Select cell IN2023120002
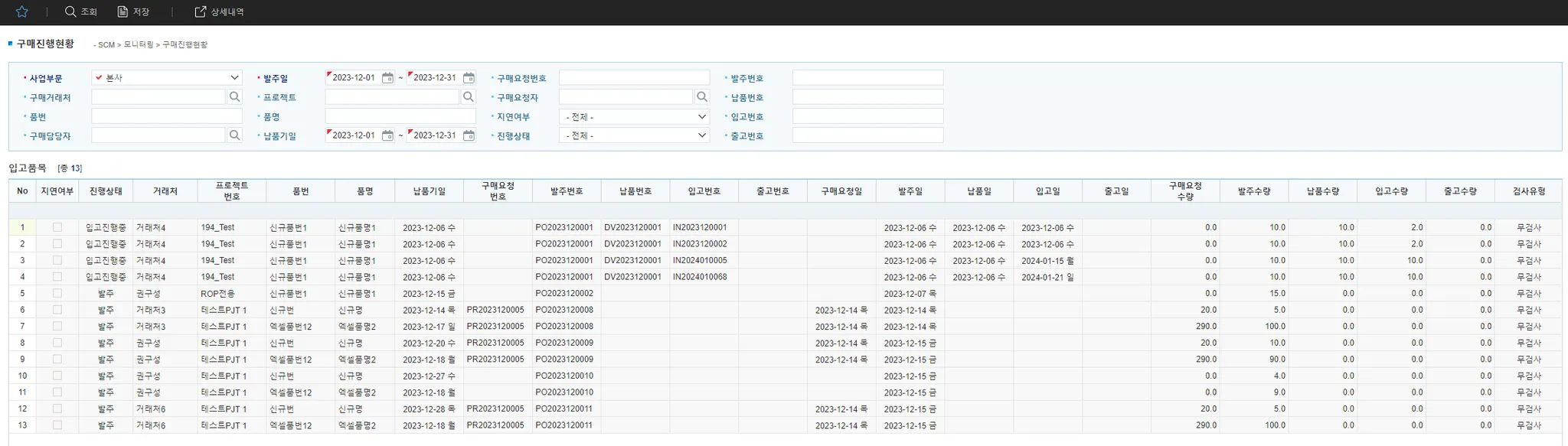 pos(704,244)
